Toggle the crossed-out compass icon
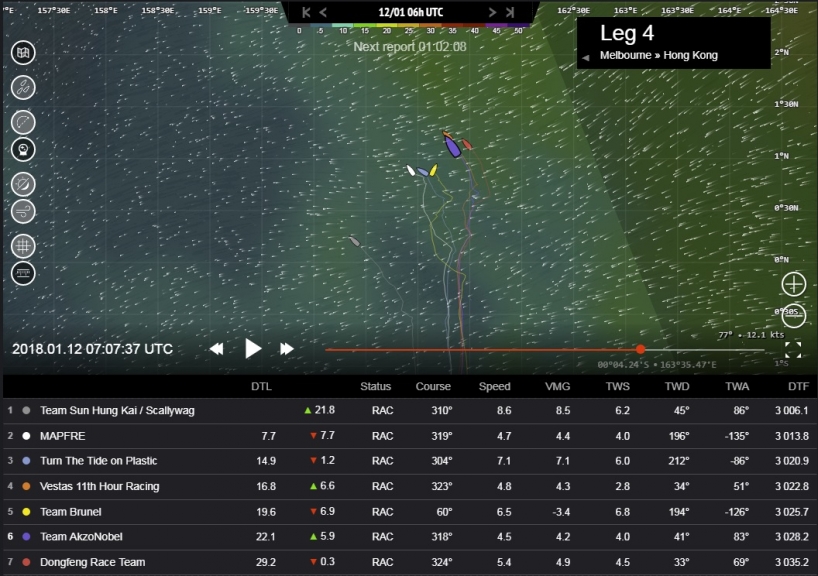The height and width of the screenshot is (576, 818). 23,184
